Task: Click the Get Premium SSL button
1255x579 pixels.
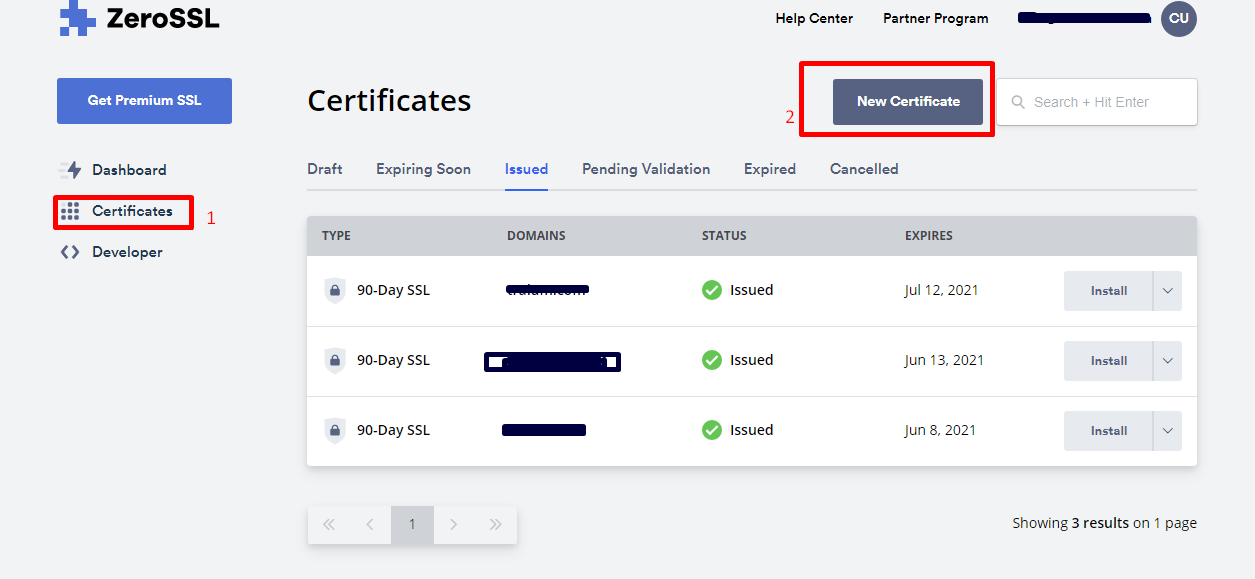Action: (144, 101)
